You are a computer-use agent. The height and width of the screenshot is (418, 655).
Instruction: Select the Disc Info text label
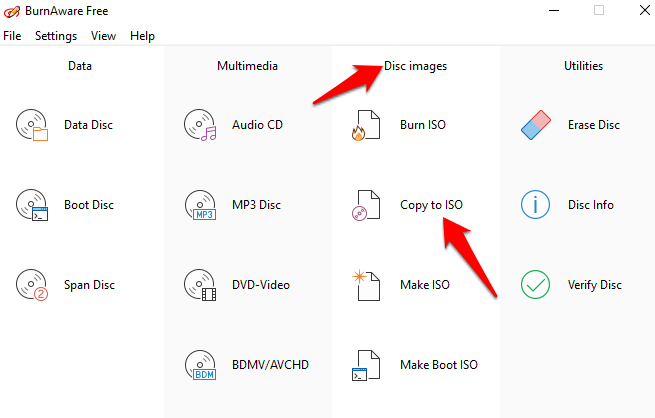point(591,205)
